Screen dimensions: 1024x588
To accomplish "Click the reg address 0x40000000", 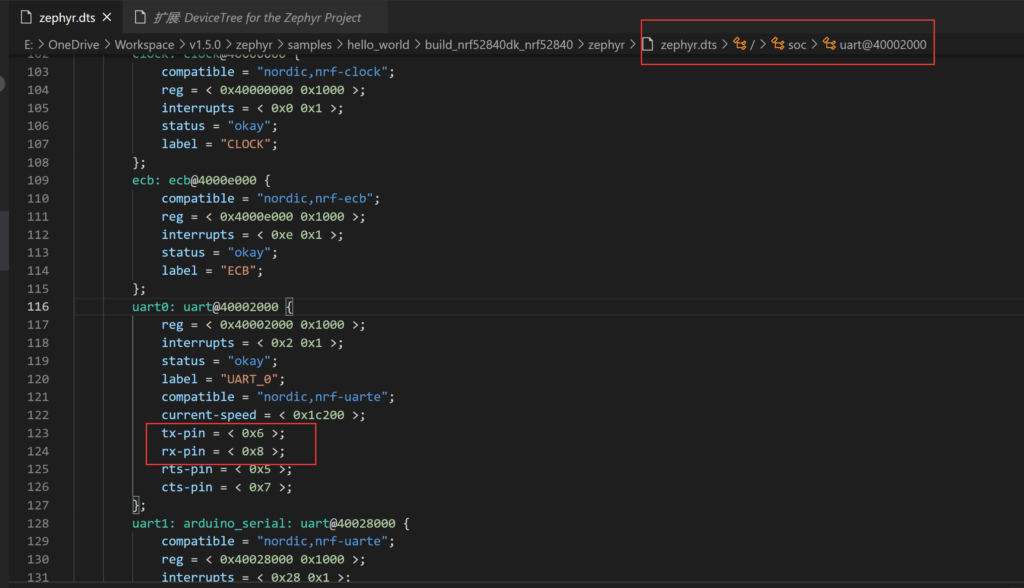I will [x=256, y=90].
